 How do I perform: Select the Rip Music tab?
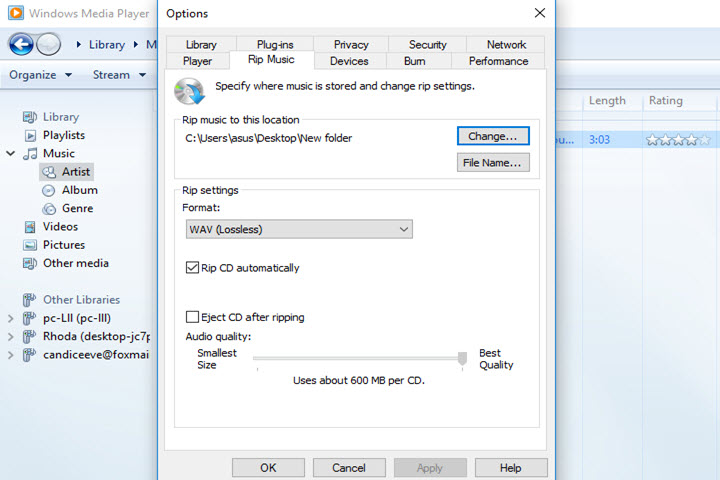271,60
